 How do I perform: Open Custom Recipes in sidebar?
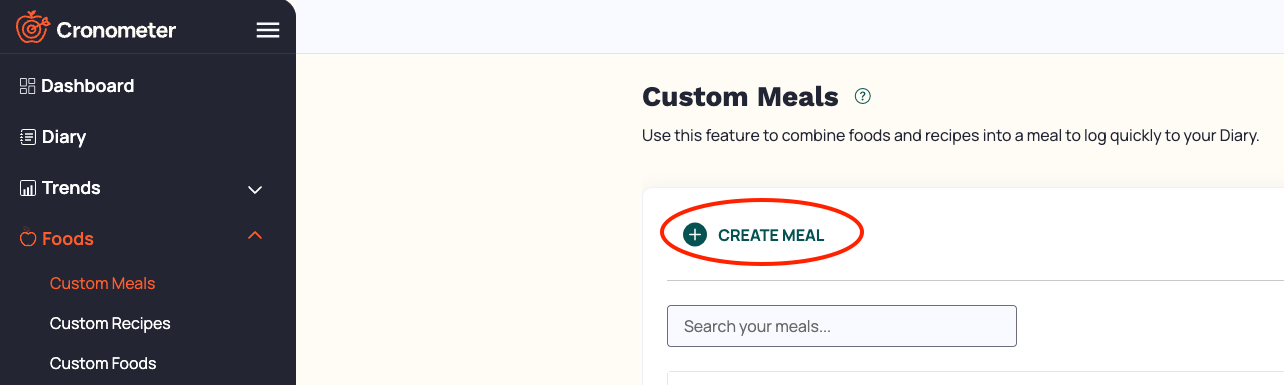tap(110, 323)
